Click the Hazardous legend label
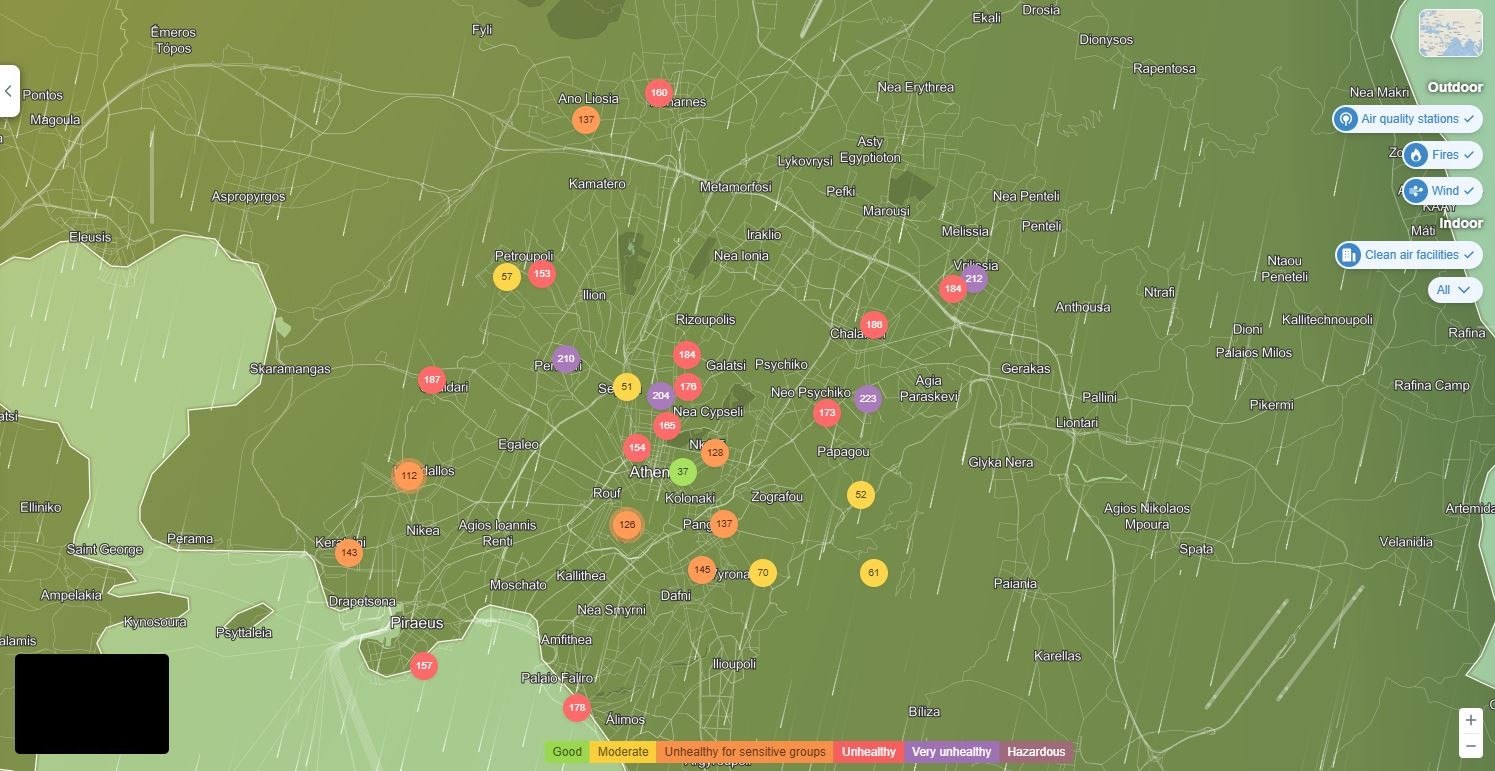Viewport: 1495px width, 771px height. click(x=1036, y=752)
